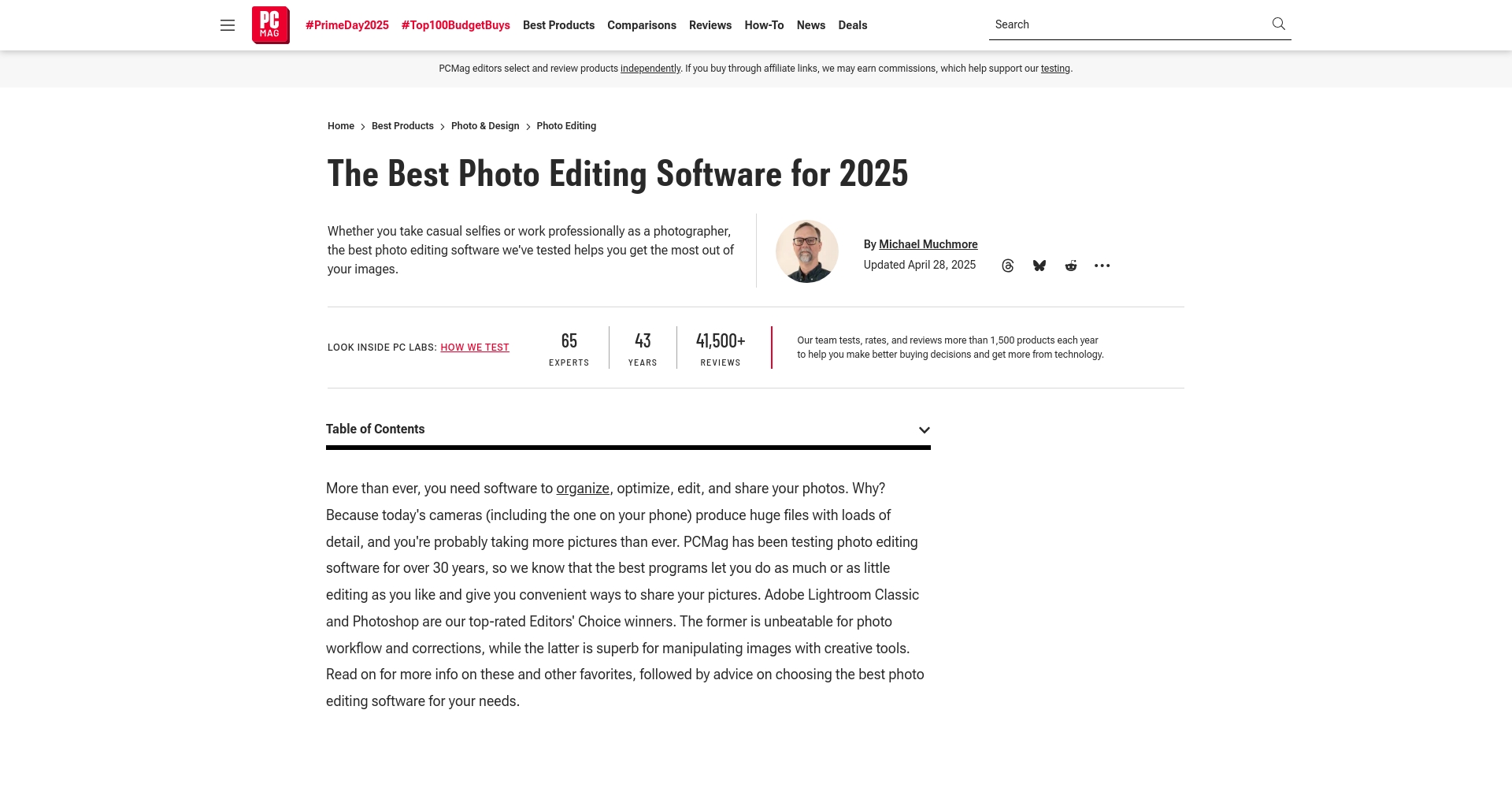Open Photo & Design breadcrumb

pyautogui.click(x=485, y=126)
